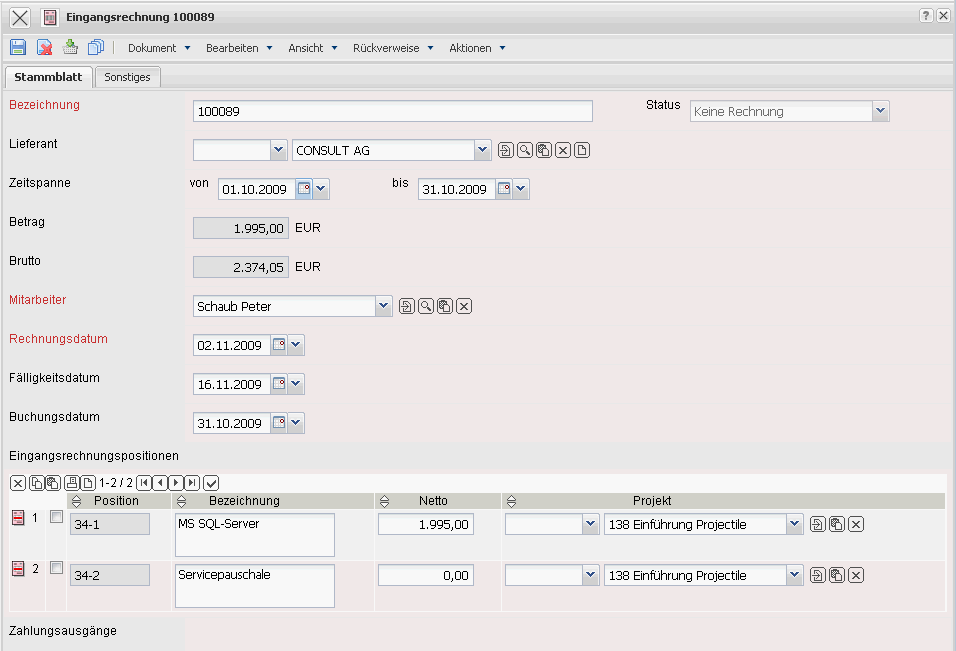
Task: Expand the Status dropdown showing Keine Rechnung
Action: [880, 112]
